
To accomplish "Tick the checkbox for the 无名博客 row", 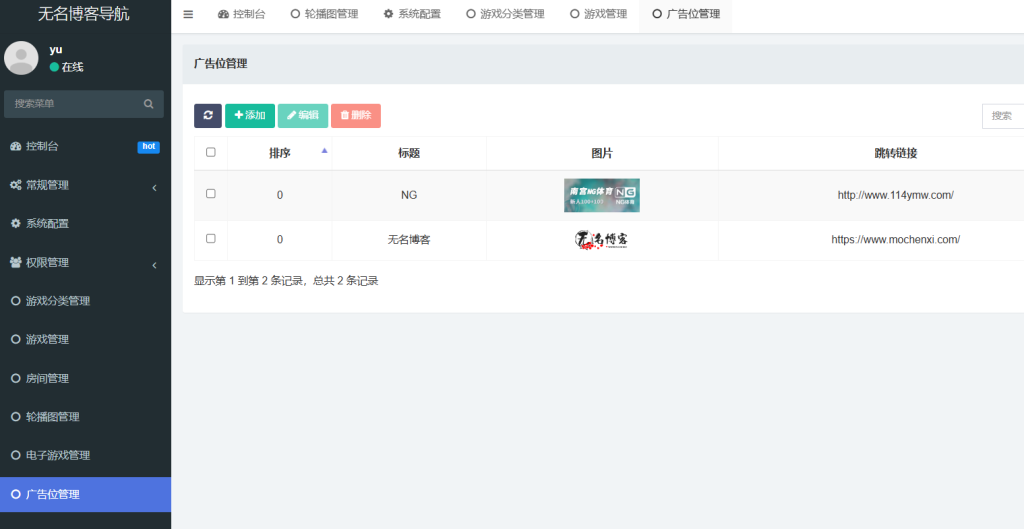I will click(x=210, y=239).
